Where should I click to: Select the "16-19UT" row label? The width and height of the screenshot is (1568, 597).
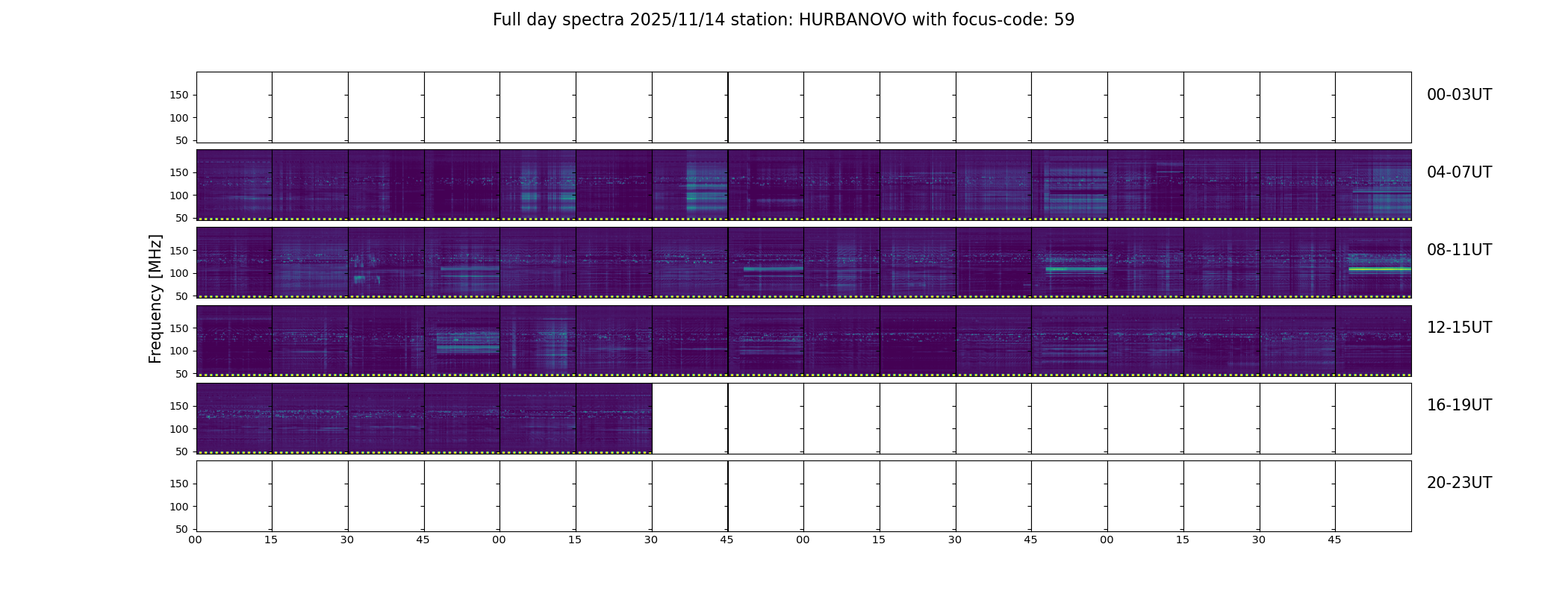click(x=1459, y=405)
